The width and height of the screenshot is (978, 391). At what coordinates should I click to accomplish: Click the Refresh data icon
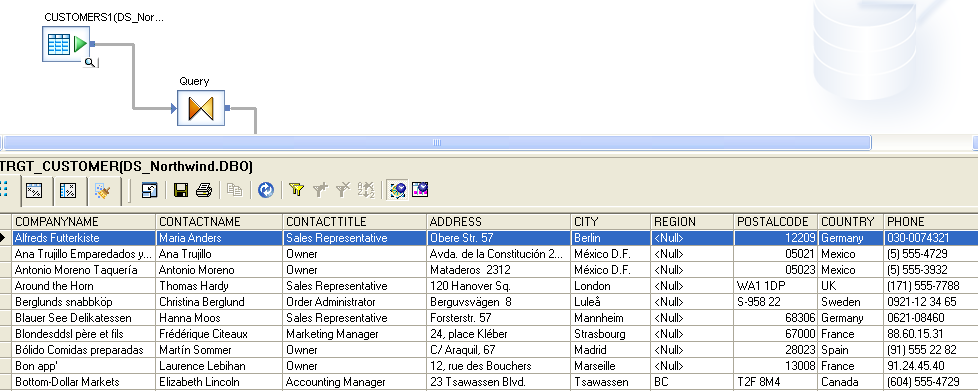[x=266, y=190]
